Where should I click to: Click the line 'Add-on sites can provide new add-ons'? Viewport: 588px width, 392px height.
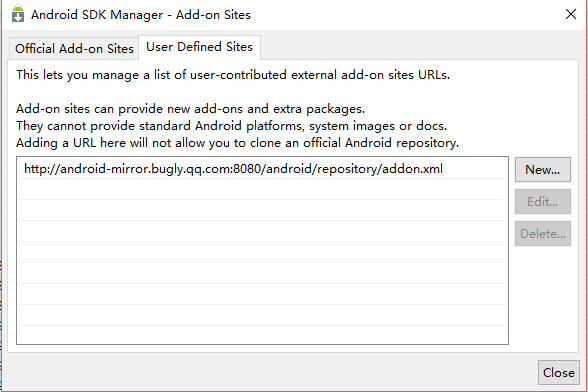[190, 109]
